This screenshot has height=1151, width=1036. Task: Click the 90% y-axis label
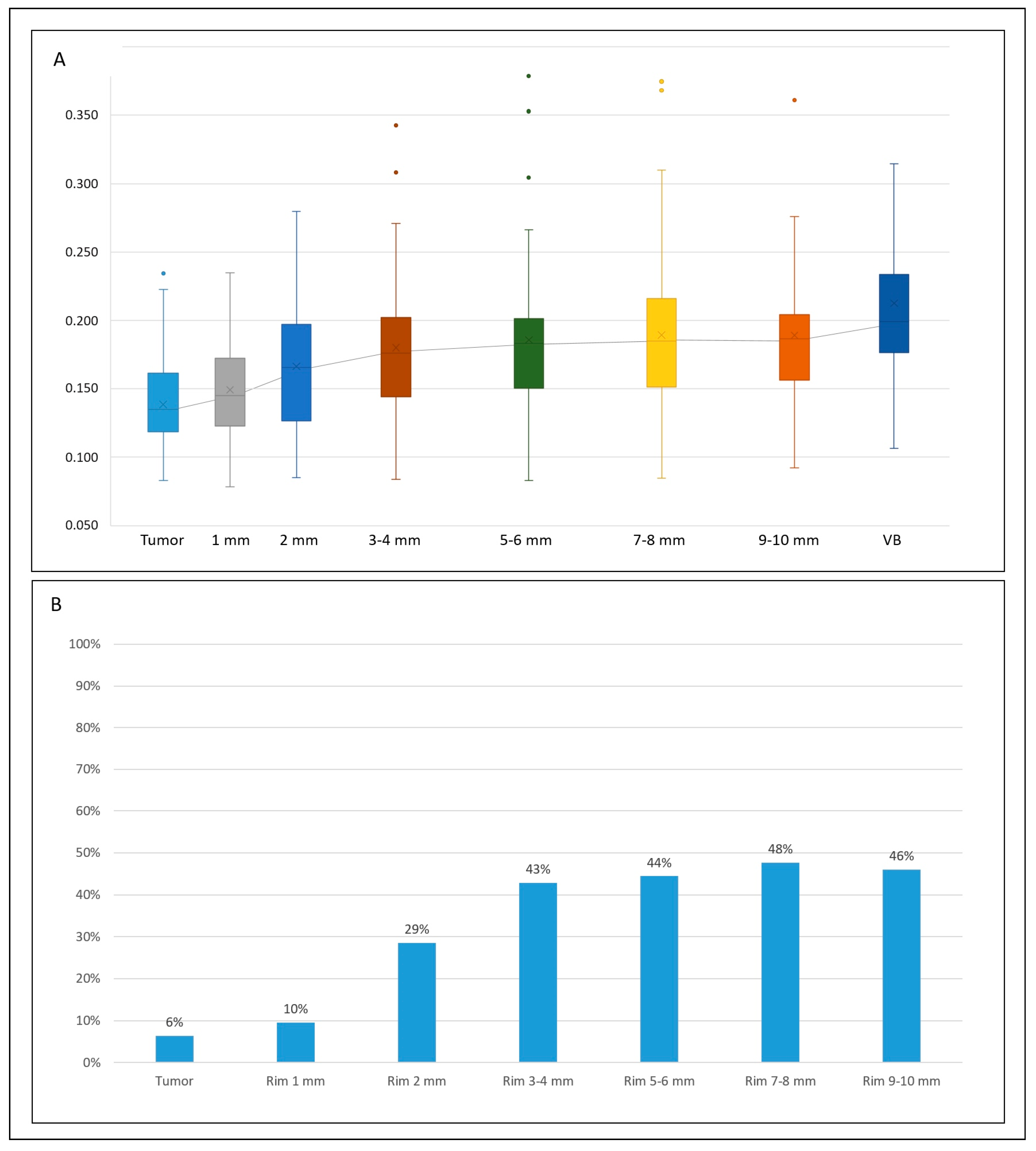point(88,686)
